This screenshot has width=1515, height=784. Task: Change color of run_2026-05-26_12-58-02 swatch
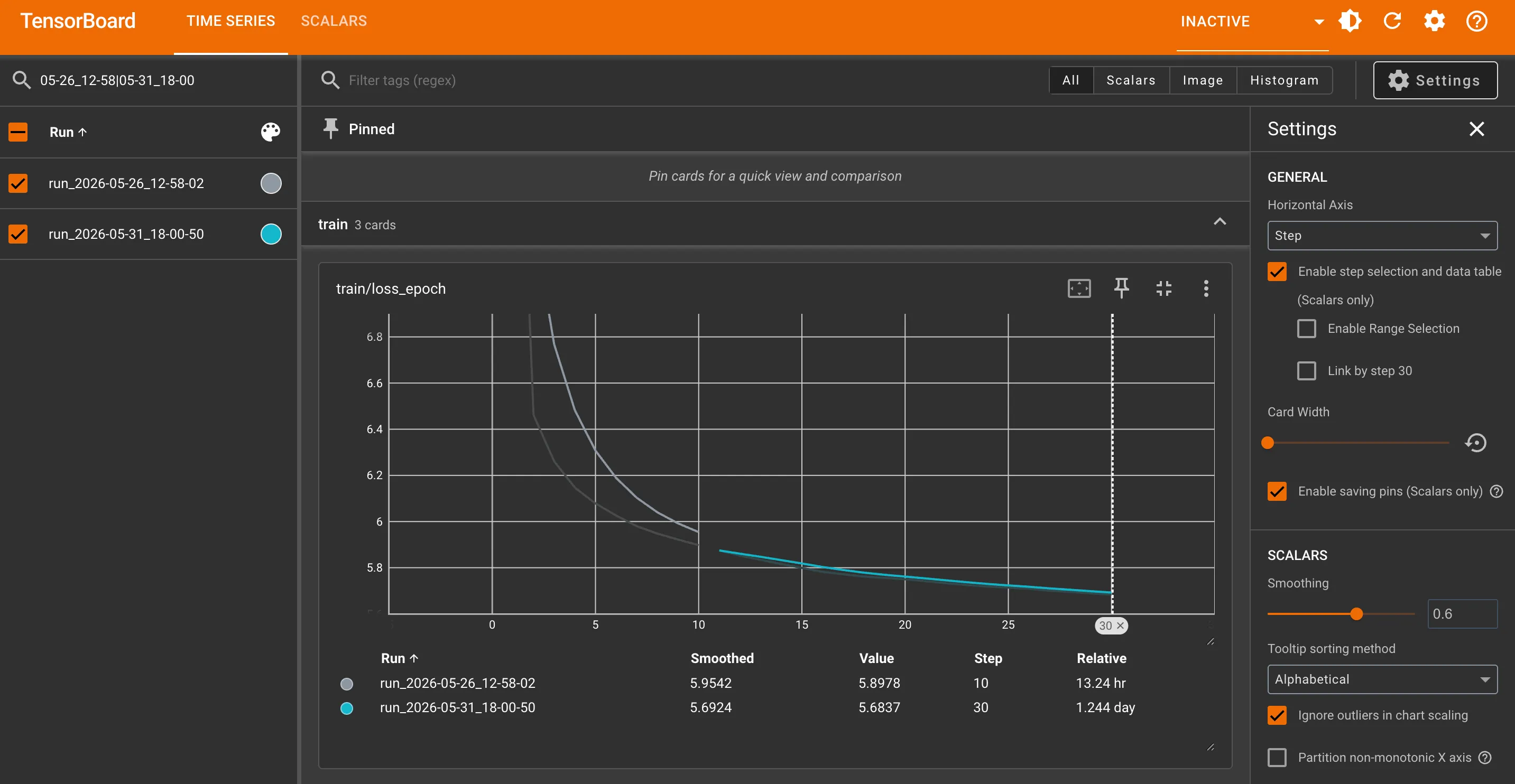pos(271,183)
